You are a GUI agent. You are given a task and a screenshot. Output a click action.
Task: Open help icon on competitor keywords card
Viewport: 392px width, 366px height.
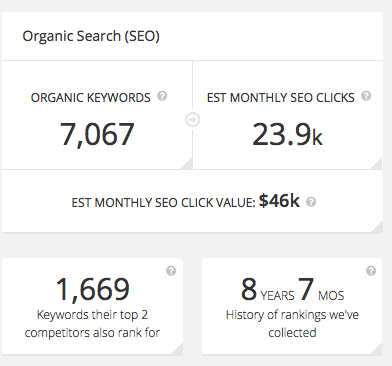click(171, 271)
